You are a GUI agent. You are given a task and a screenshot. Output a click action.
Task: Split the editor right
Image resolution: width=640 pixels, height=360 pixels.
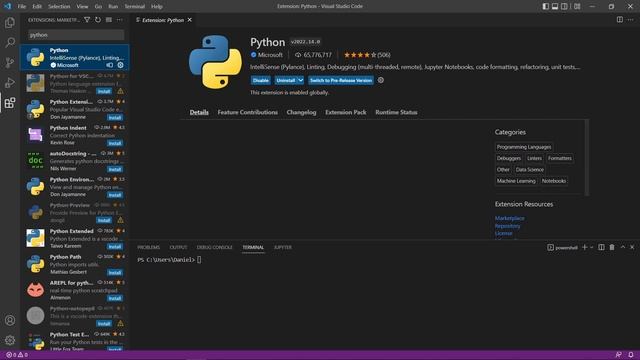[x=620, y=20]
